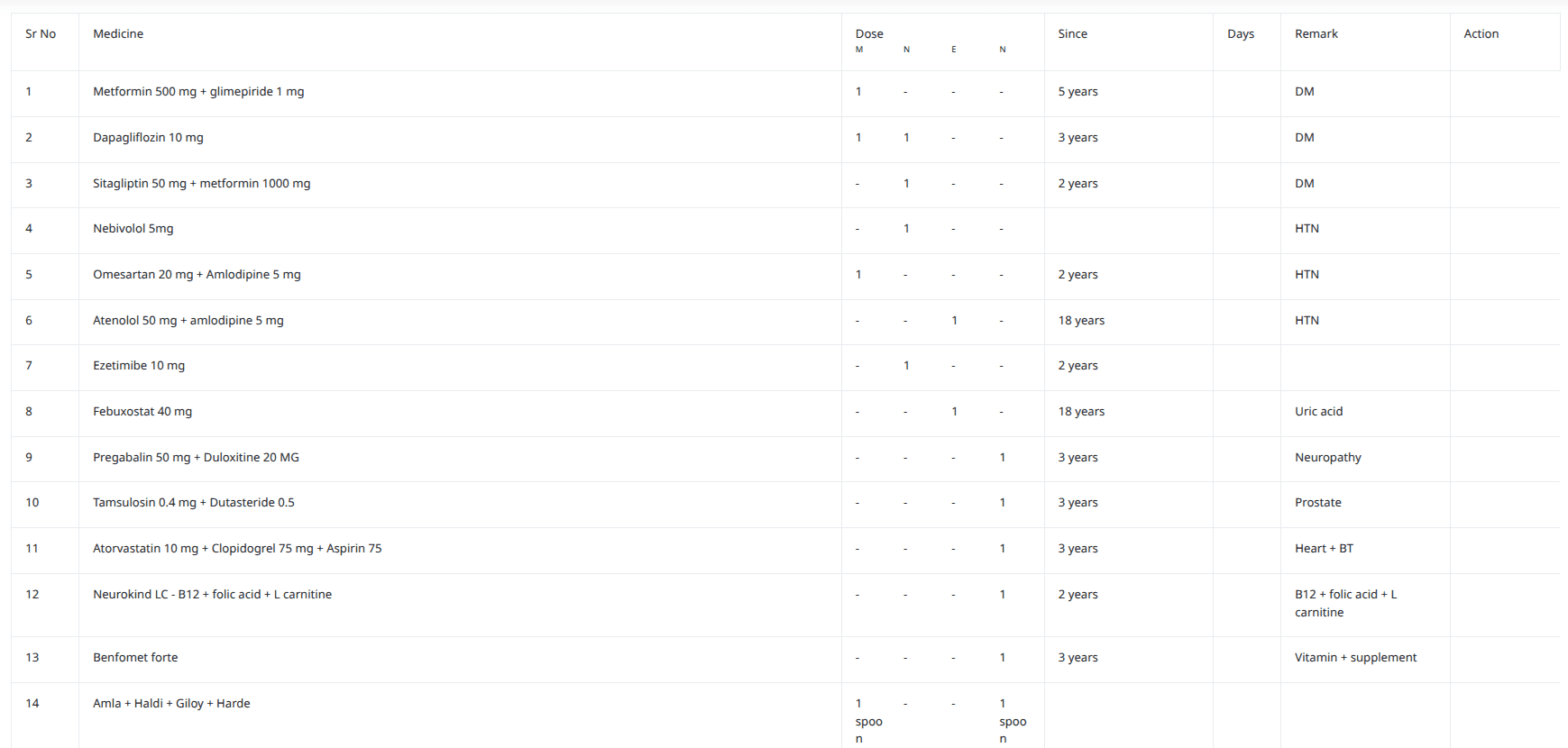1568x748 pixels.
Task: Click the Remark column header
Action: (1316, 34)
